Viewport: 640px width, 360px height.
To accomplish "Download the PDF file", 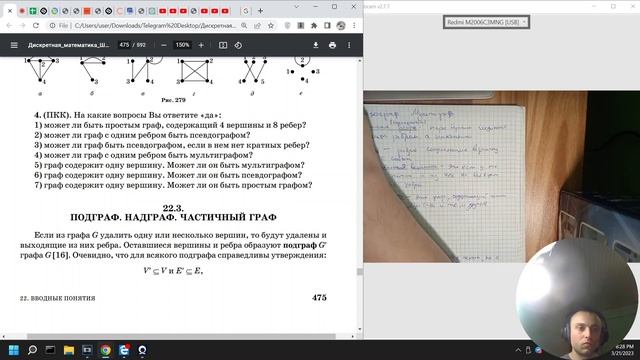I will 316,45.
